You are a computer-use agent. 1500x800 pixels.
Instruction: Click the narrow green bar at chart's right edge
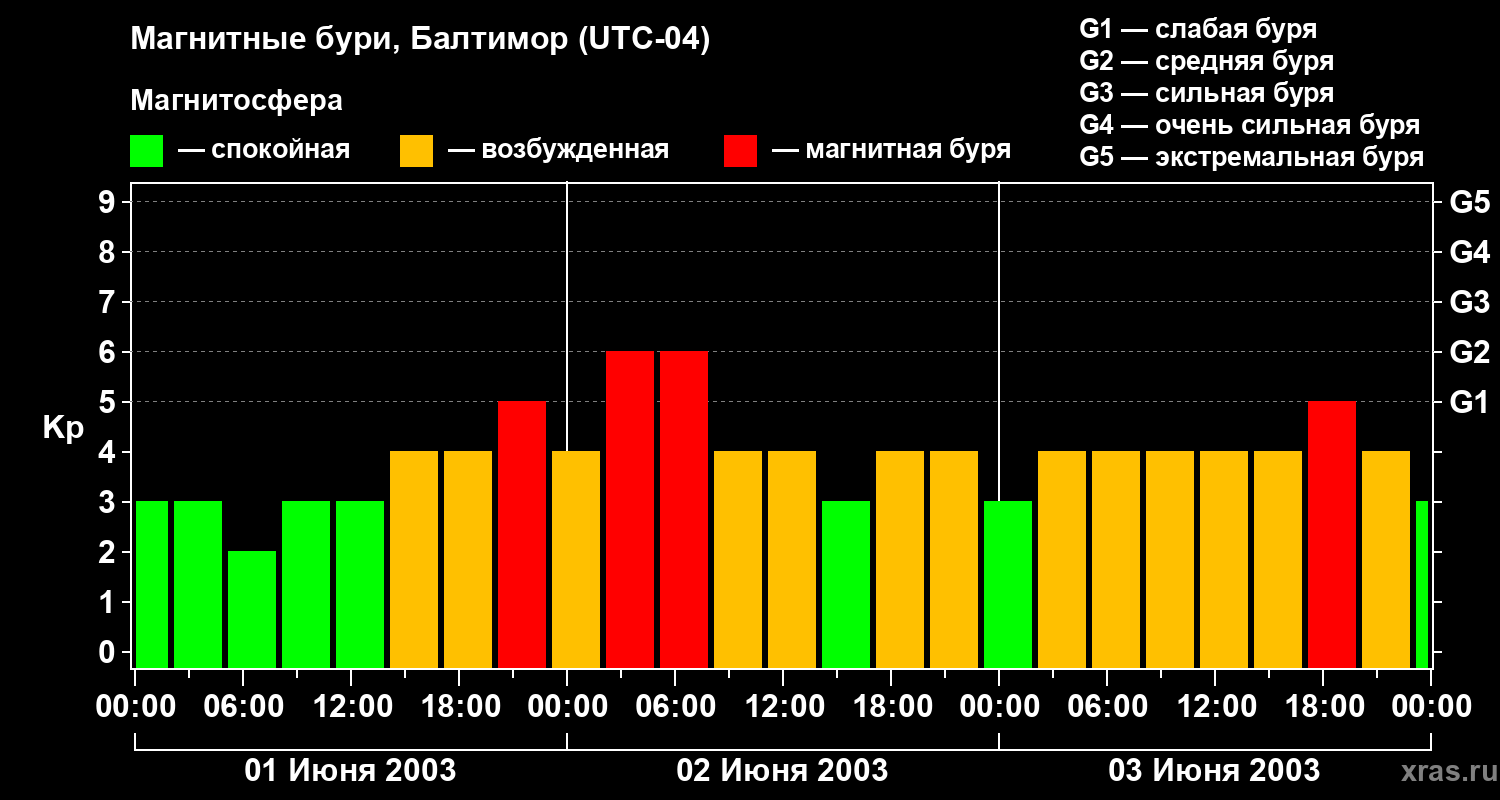(x=1422, y=584)
